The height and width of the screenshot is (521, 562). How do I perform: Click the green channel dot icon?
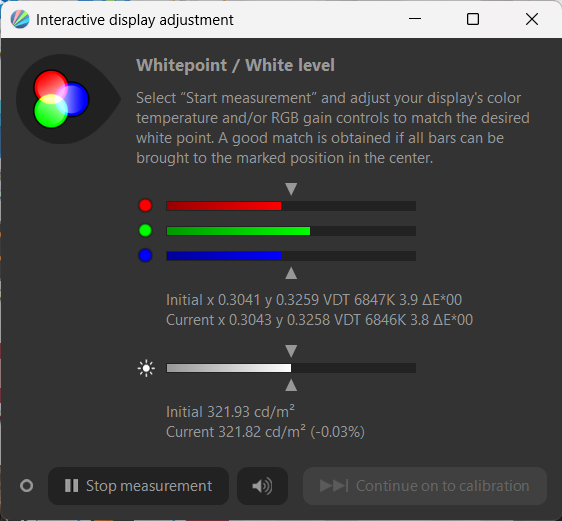(x=145, y=230)
